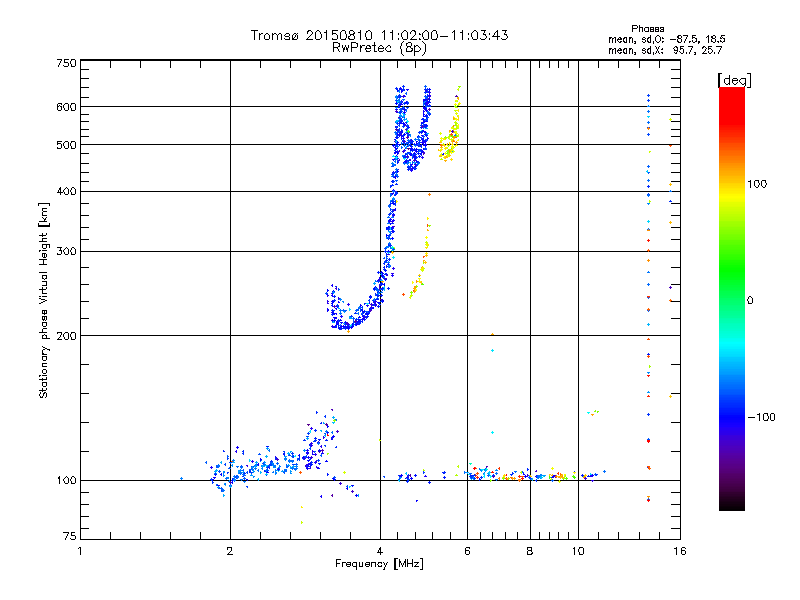The width and height of the screenshot is (800, 600).
Task: Click the 'Stationary phase Virtual Height [km]' y-axis label
Action: coord(43,300)
